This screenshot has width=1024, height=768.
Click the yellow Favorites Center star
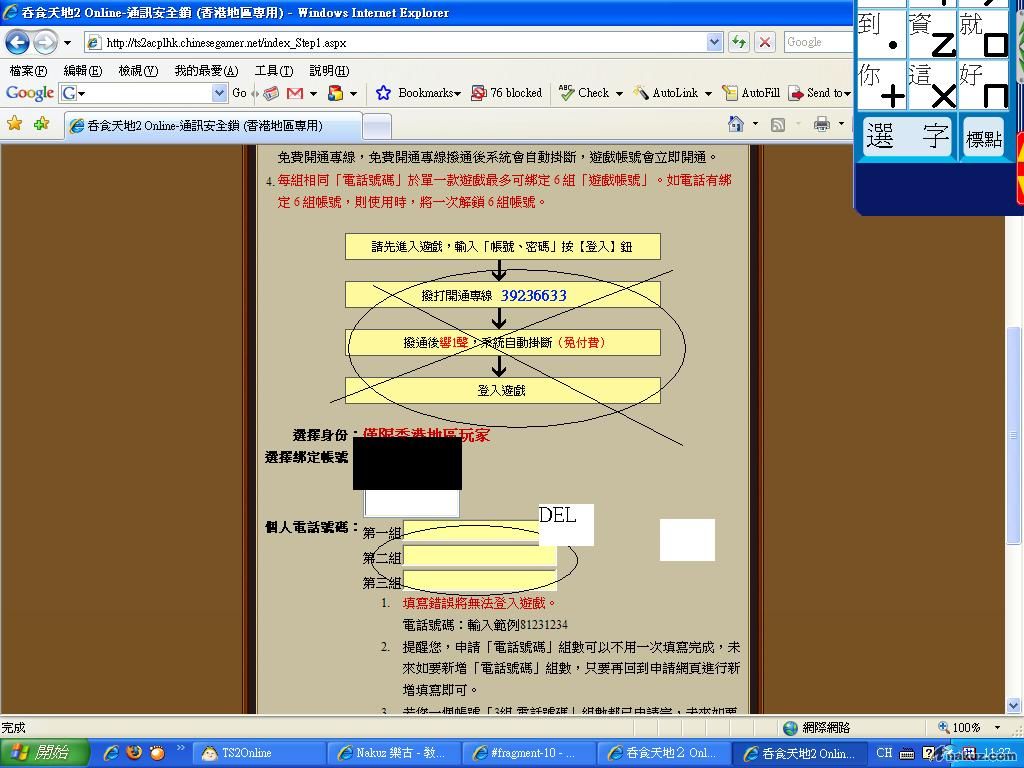pyautogui.click(x=14, y=123)
